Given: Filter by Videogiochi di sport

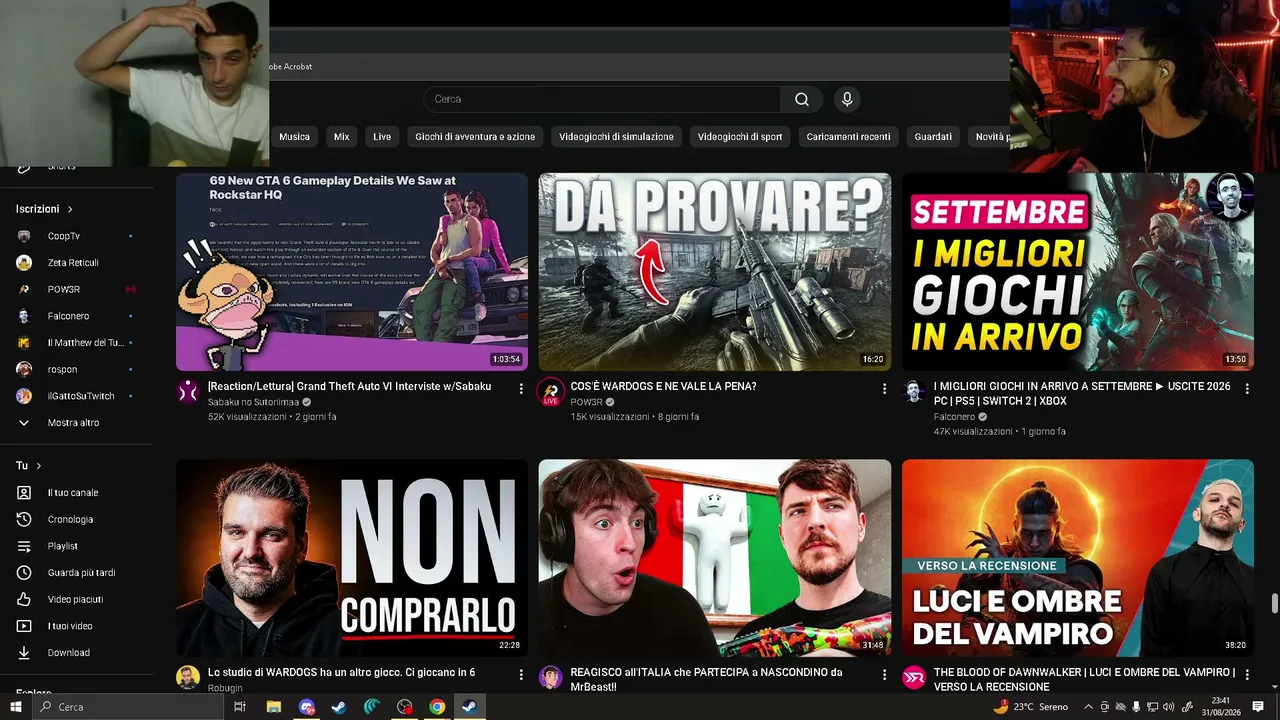Looking at the screenshot, I should tap(740, 137).
